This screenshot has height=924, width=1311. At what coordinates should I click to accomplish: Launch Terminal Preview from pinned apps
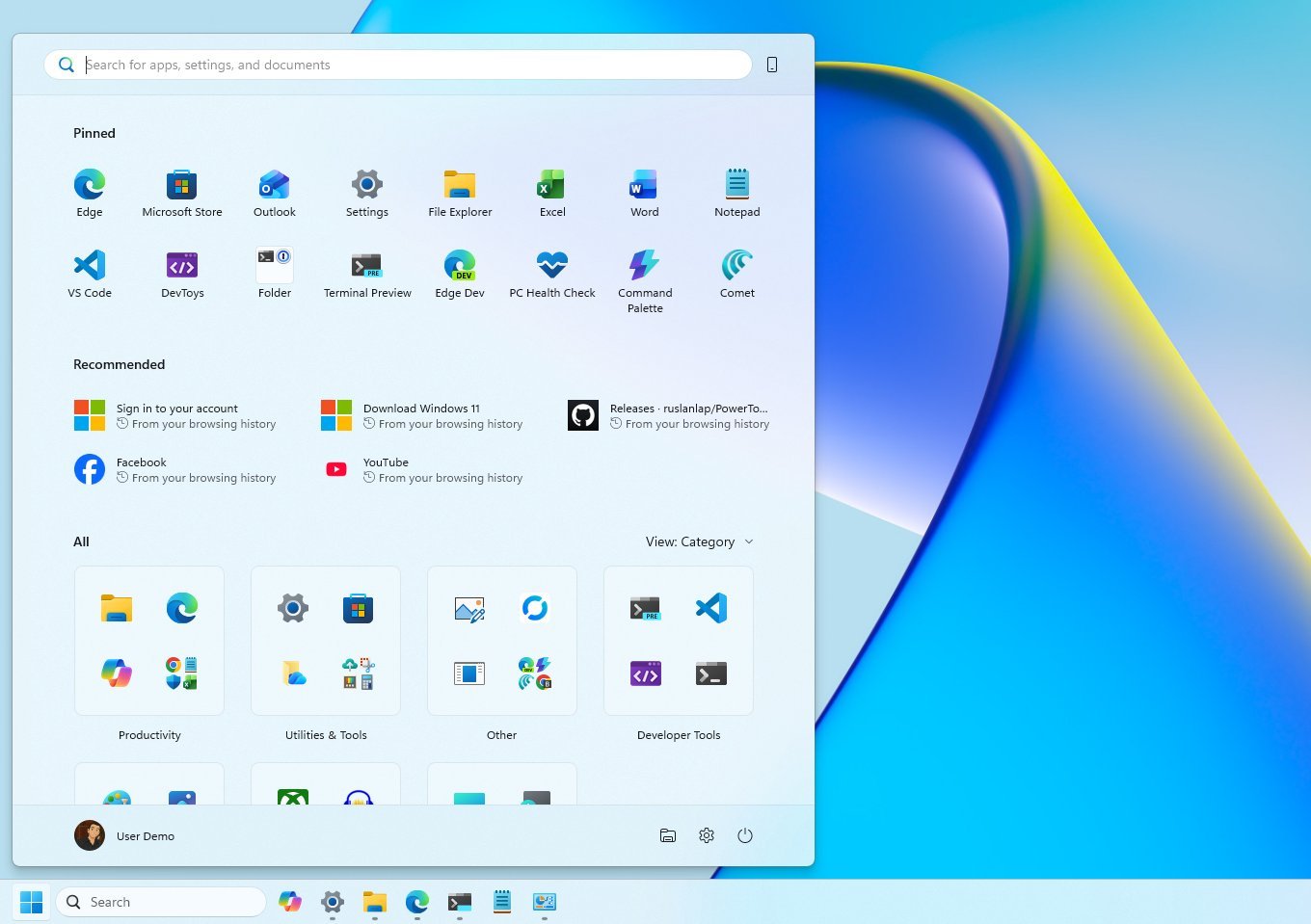[x=367, y=271]
